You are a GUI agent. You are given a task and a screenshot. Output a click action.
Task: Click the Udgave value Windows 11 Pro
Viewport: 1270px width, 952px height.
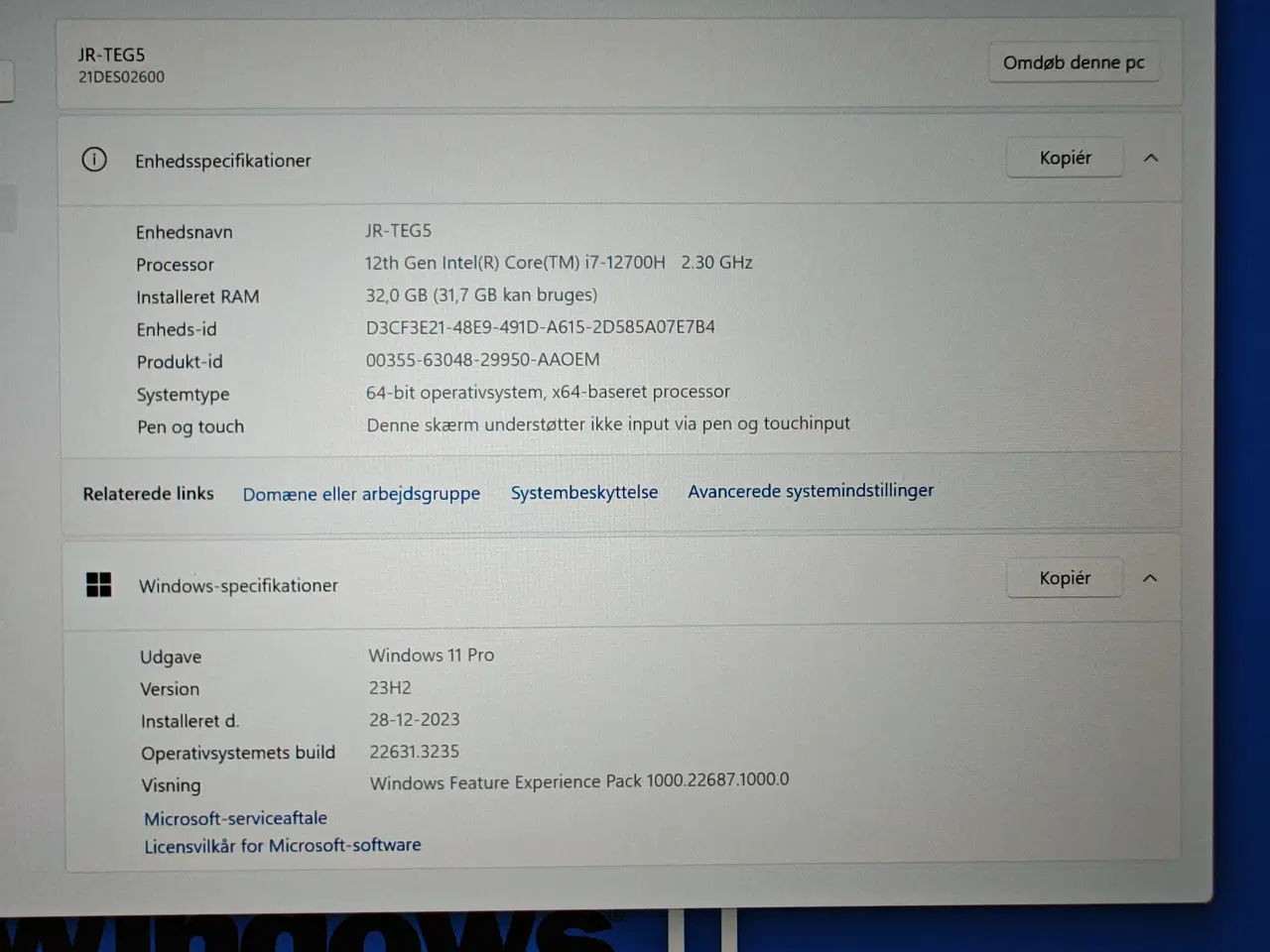432,654
